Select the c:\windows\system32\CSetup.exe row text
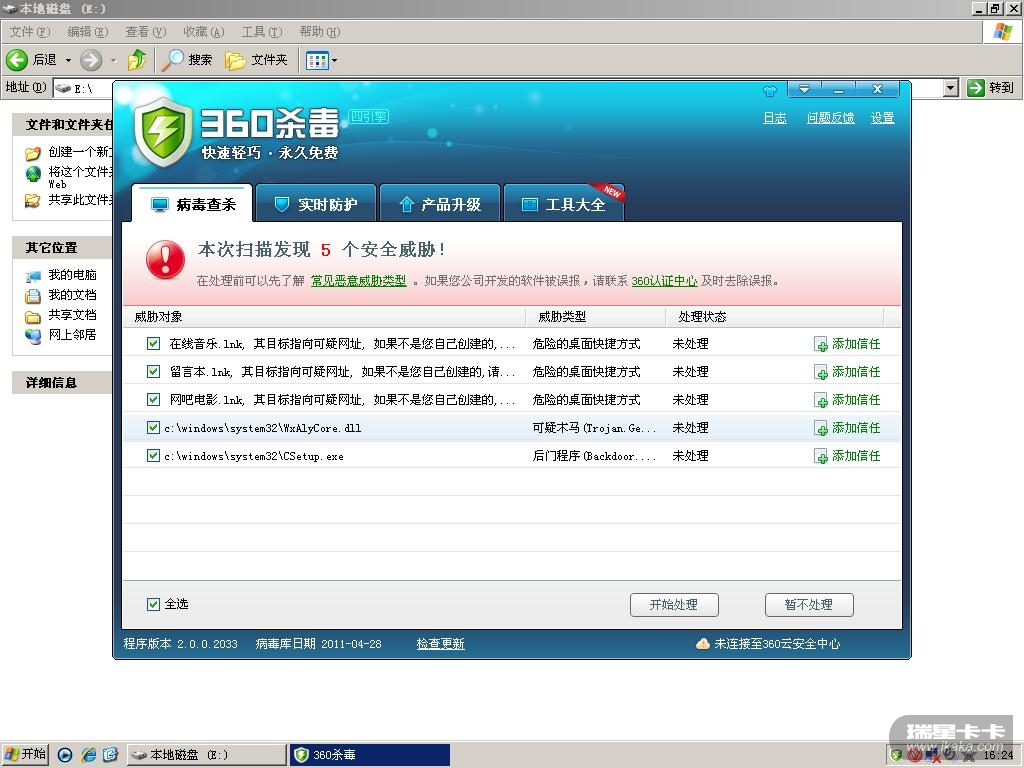Screen dimensions: 1024x768 [254, 456]
